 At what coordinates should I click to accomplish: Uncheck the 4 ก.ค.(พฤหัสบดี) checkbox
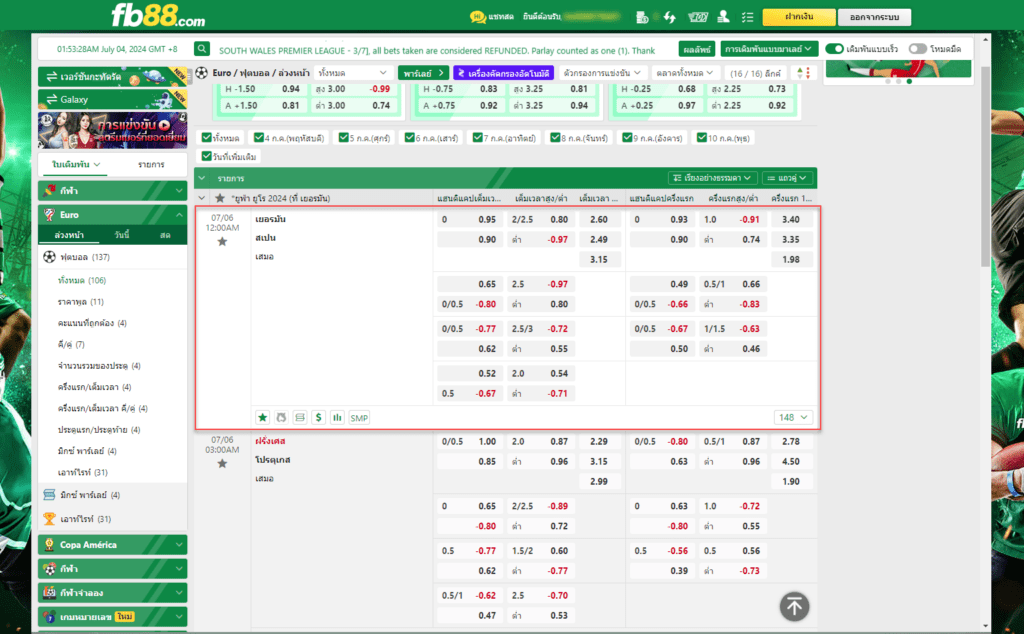259,138
